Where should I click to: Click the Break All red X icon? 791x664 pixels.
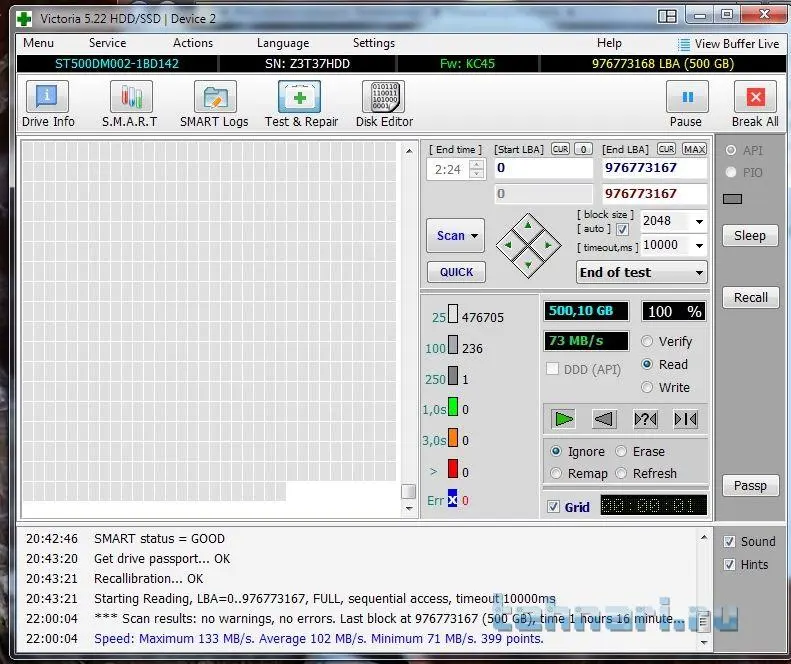click(x=755, y=97)
